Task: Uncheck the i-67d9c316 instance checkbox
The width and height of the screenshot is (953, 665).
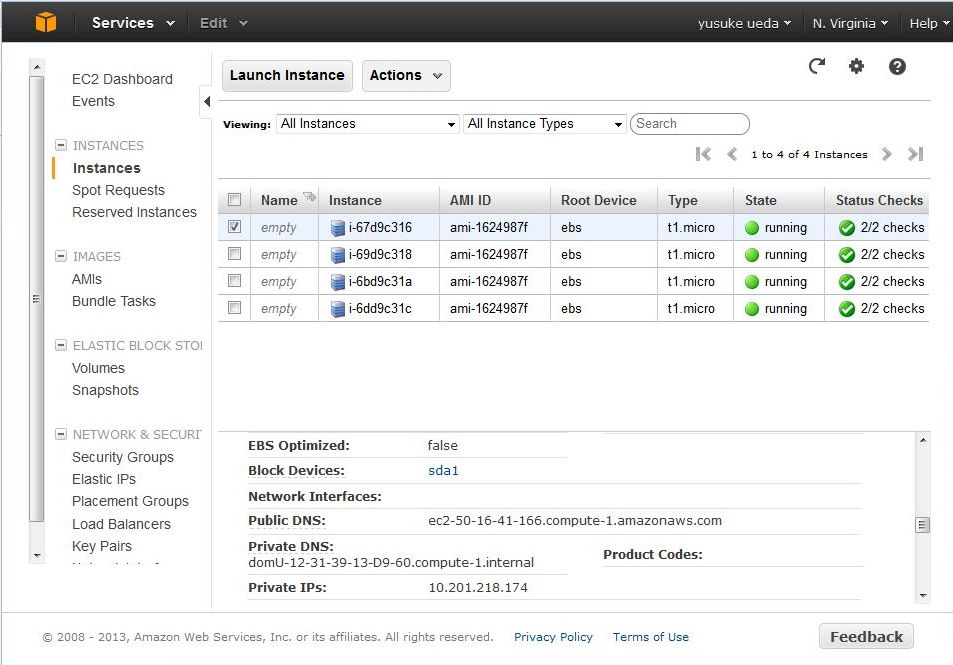Action: click(234, 227)
